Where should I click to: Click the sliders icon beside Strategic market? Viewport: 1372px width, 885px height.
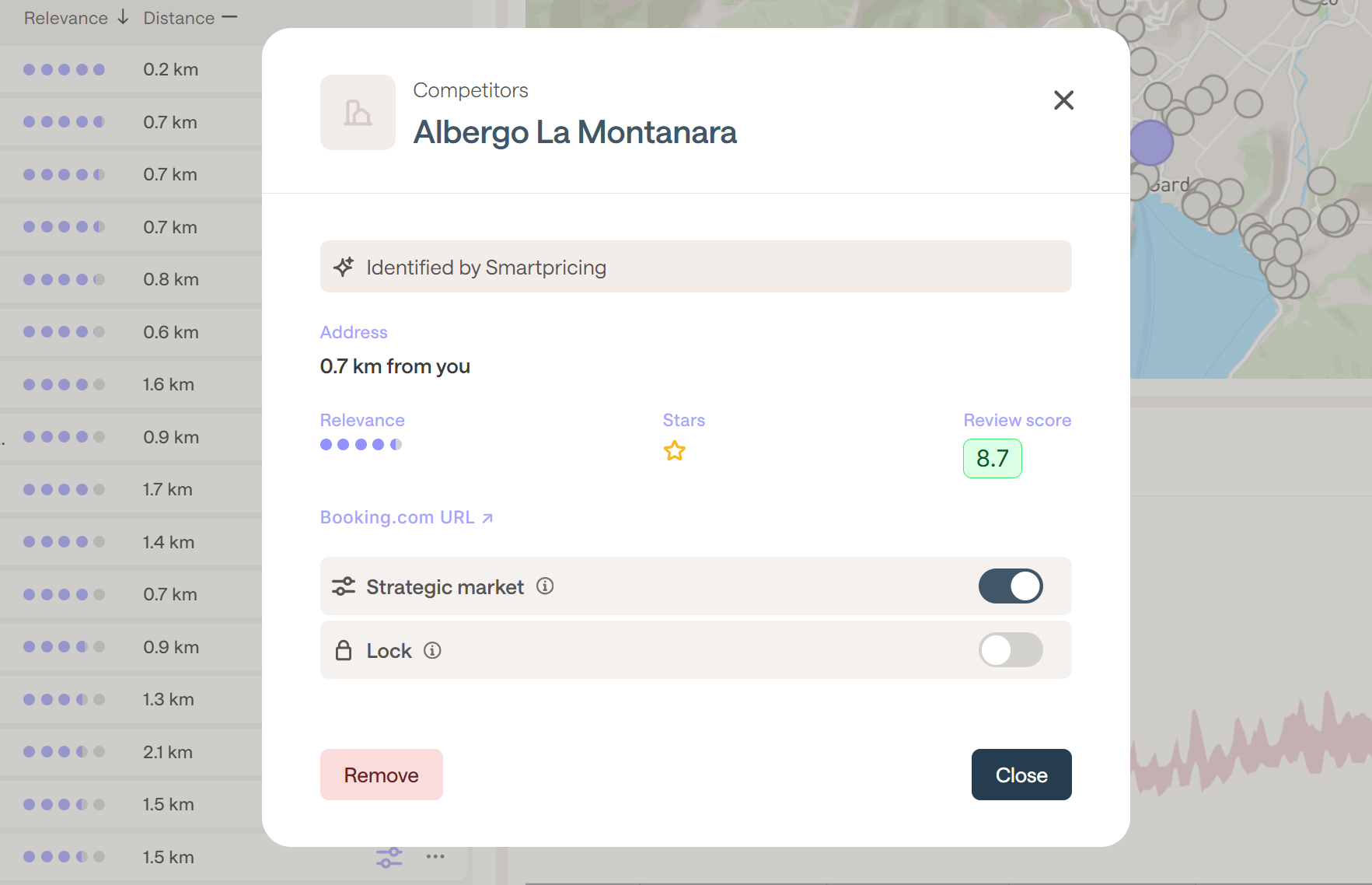[344, 586]
